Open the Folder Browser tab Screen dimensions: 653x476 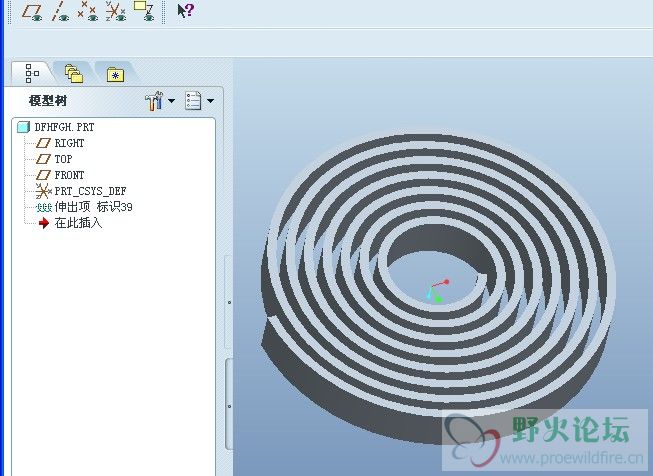click(74, 74)
